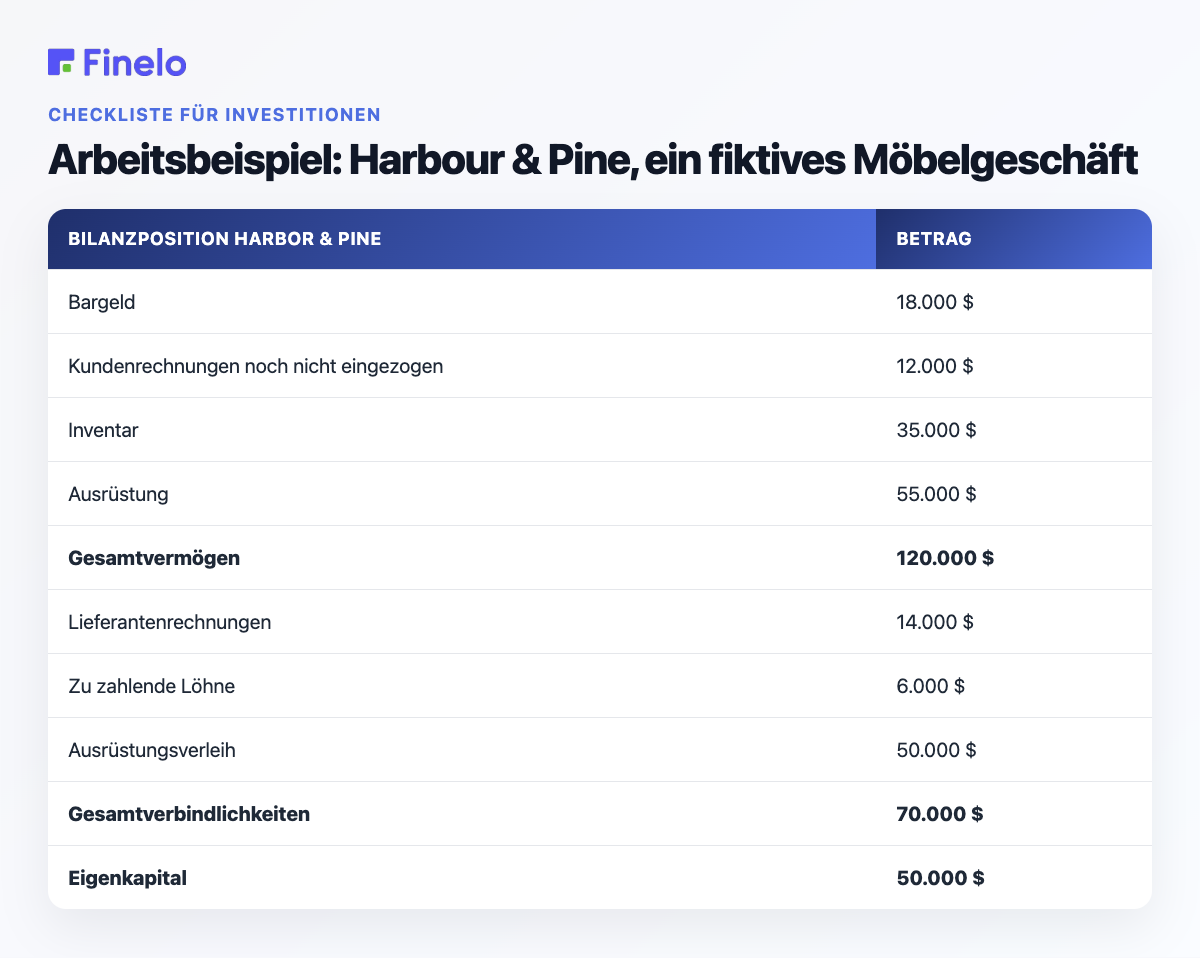The width and height of the screenshot is (1200, 958).
Task: Select the Ausrüstungsverleih amount 50.000 $
Action: click(936, 750)
